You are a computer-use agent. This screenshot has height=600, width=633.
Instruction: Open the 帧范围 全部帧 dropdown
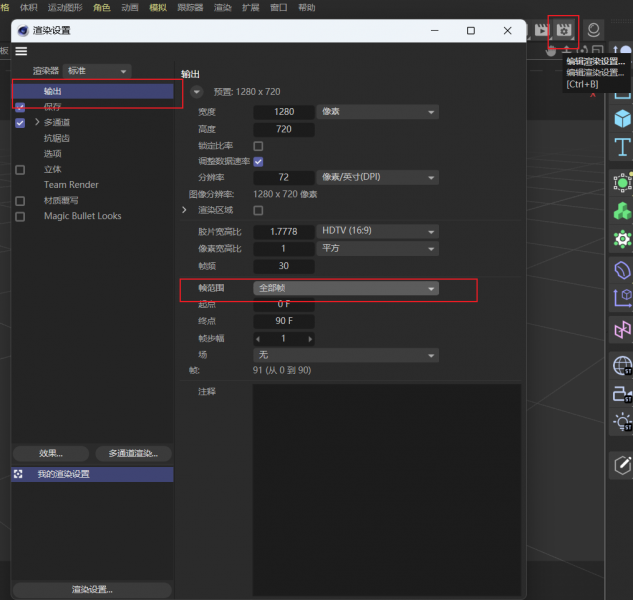pyautogui.click(x=346, y=288)
